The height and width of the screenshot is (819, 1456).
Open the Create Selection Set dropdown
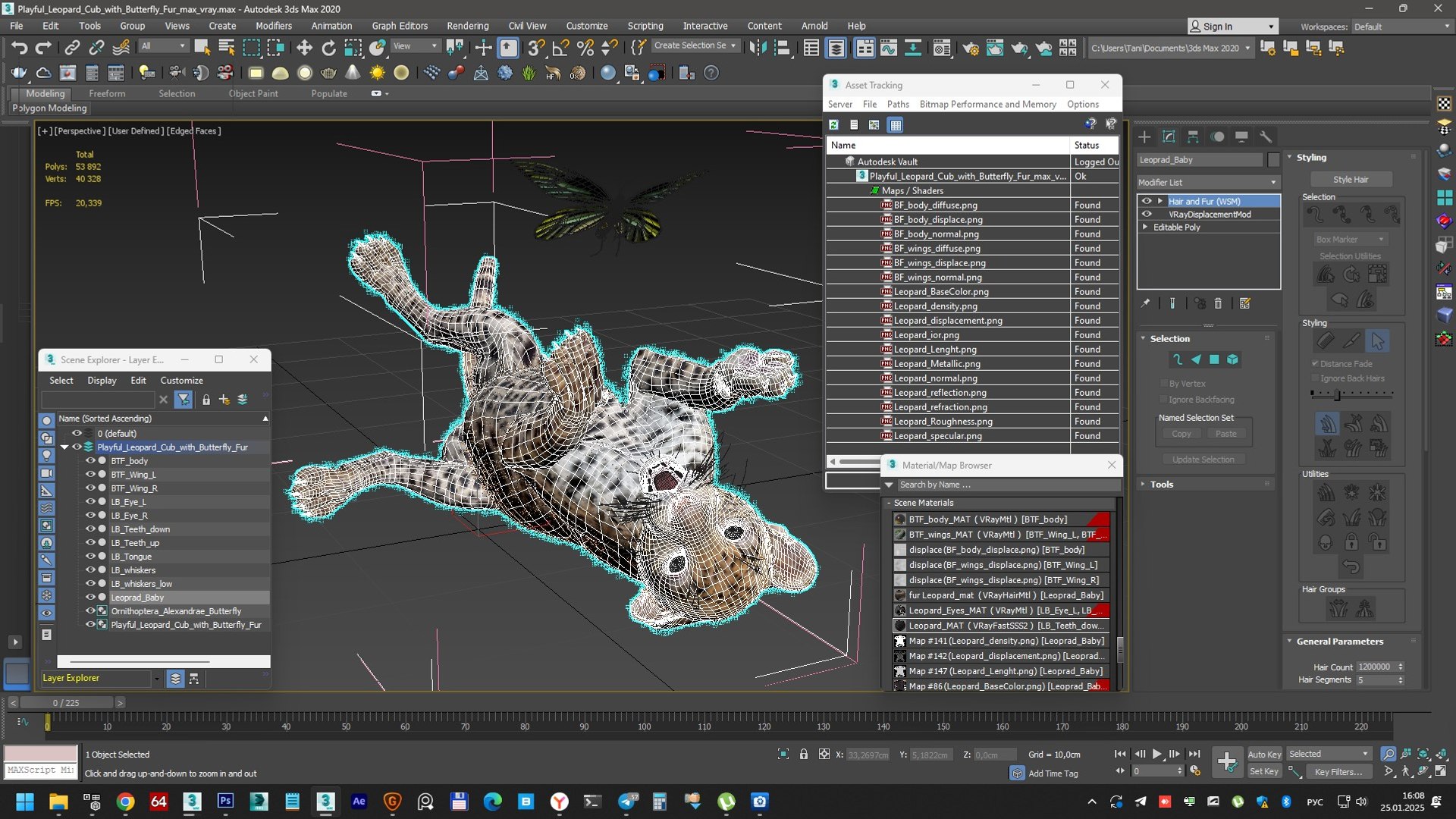[x=694, y=45]
